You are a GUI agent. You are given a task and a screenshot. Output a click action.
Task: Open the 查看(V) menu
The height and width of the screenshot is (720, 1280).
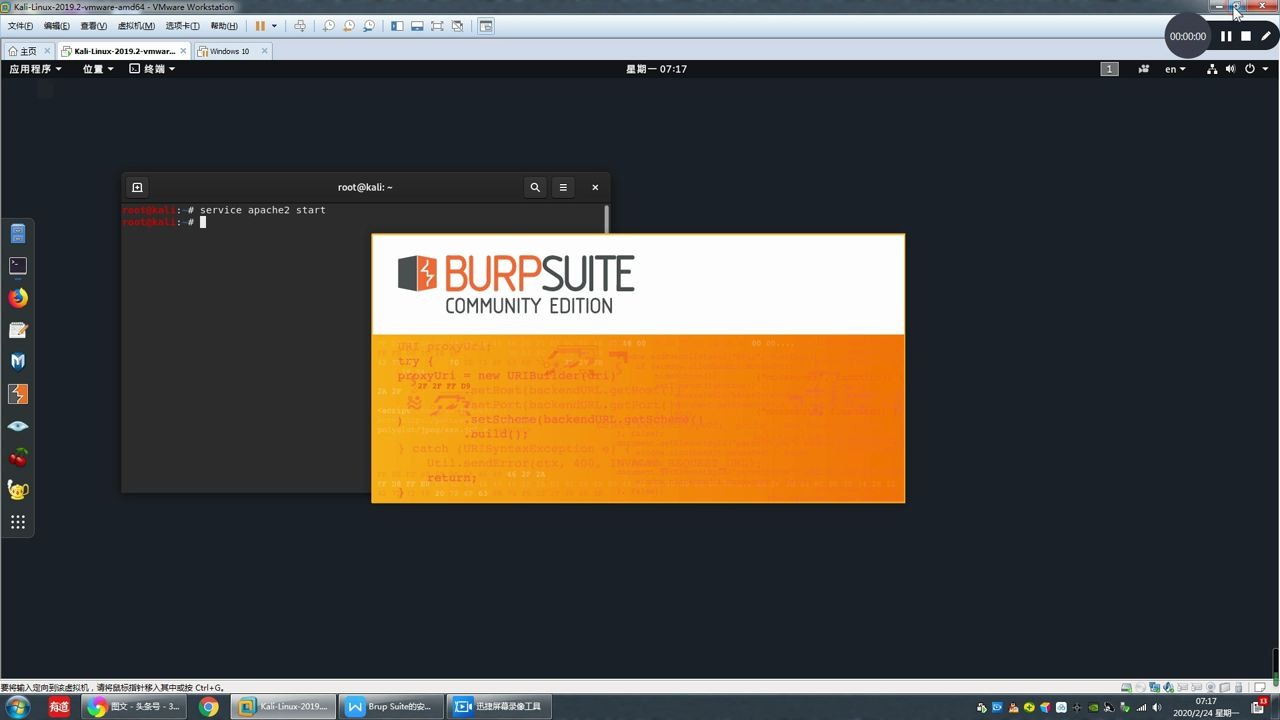(94, 26)
